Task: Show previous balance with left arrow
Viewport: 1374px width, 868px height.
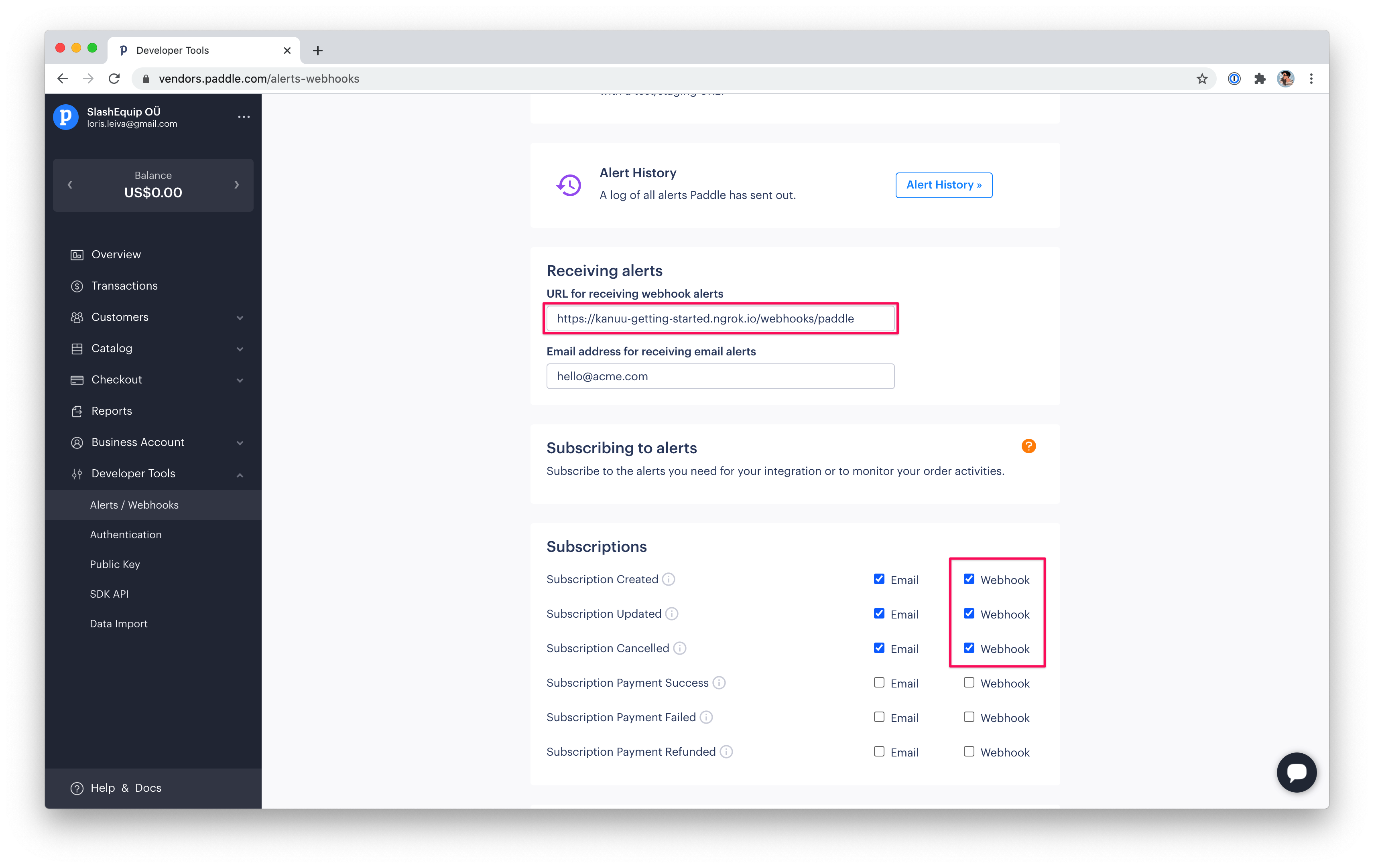Action: [x=69, y=185]
